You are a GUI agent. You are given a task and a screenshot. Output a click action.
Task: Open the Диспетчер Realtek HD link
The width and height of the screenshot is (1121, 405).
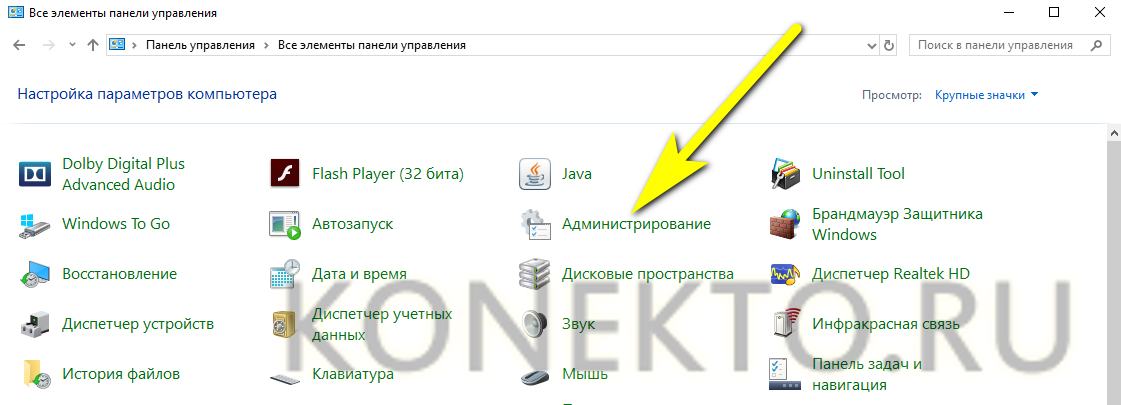pyautogui.click(x=891, y=274)
